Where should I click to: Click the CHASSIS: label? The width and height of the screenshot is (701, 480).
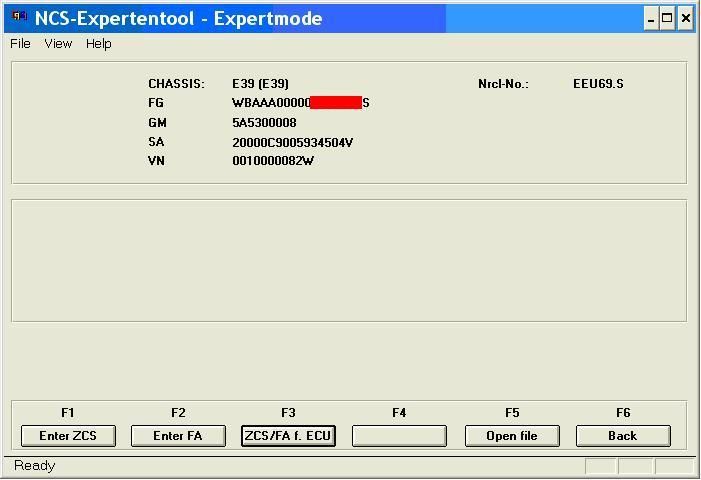click(x=176, y=84)
